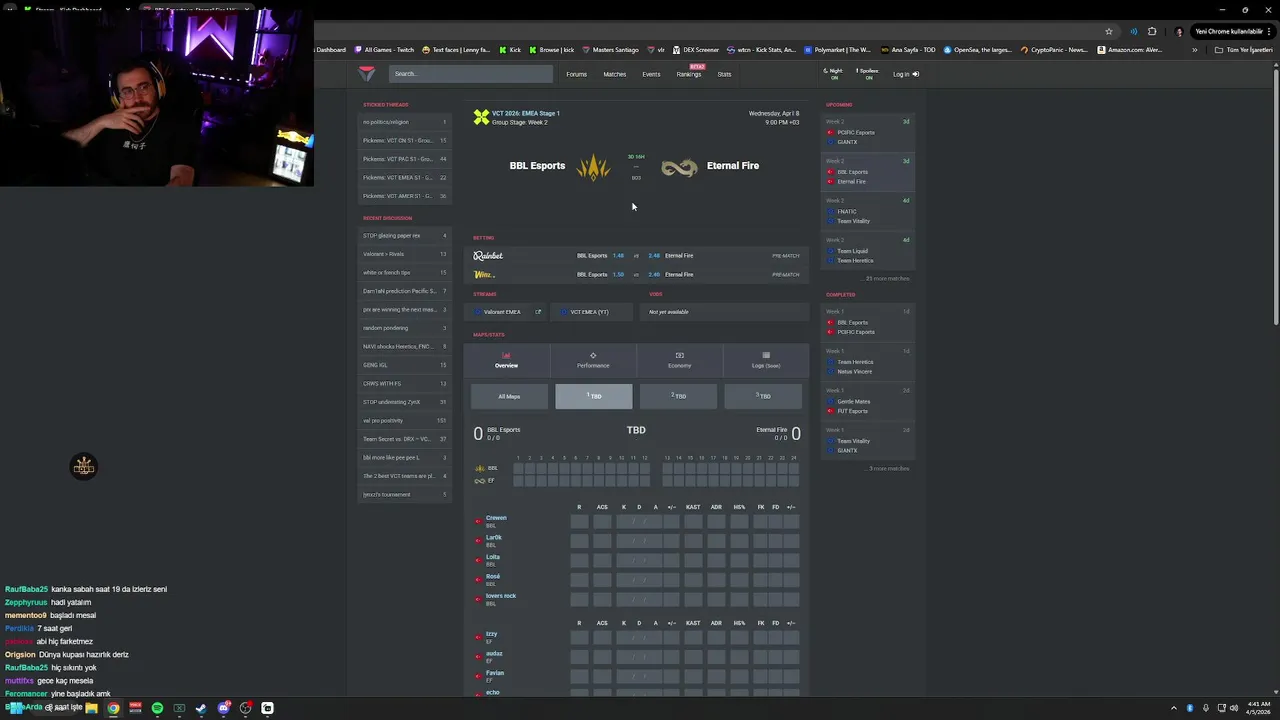
Task: Open Chrome extensions puzzle icon
Action: pos(1152,31)
